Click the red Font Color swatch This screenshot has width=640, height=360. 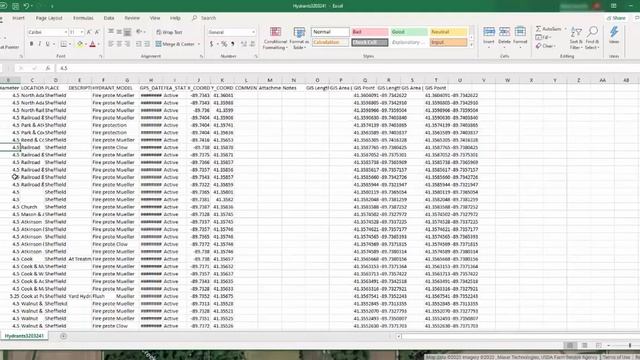[x=93, y=44]
